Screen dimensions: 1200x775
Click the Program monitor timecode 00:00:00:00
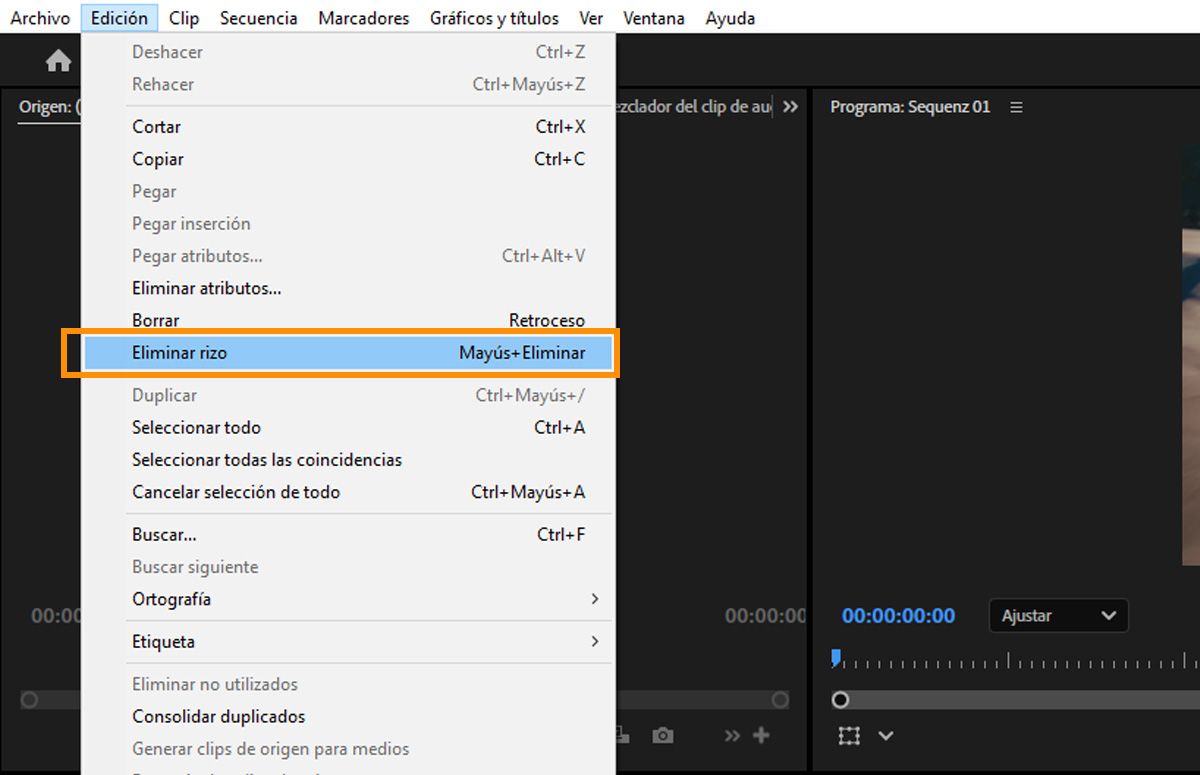click(x=898, y=616)
